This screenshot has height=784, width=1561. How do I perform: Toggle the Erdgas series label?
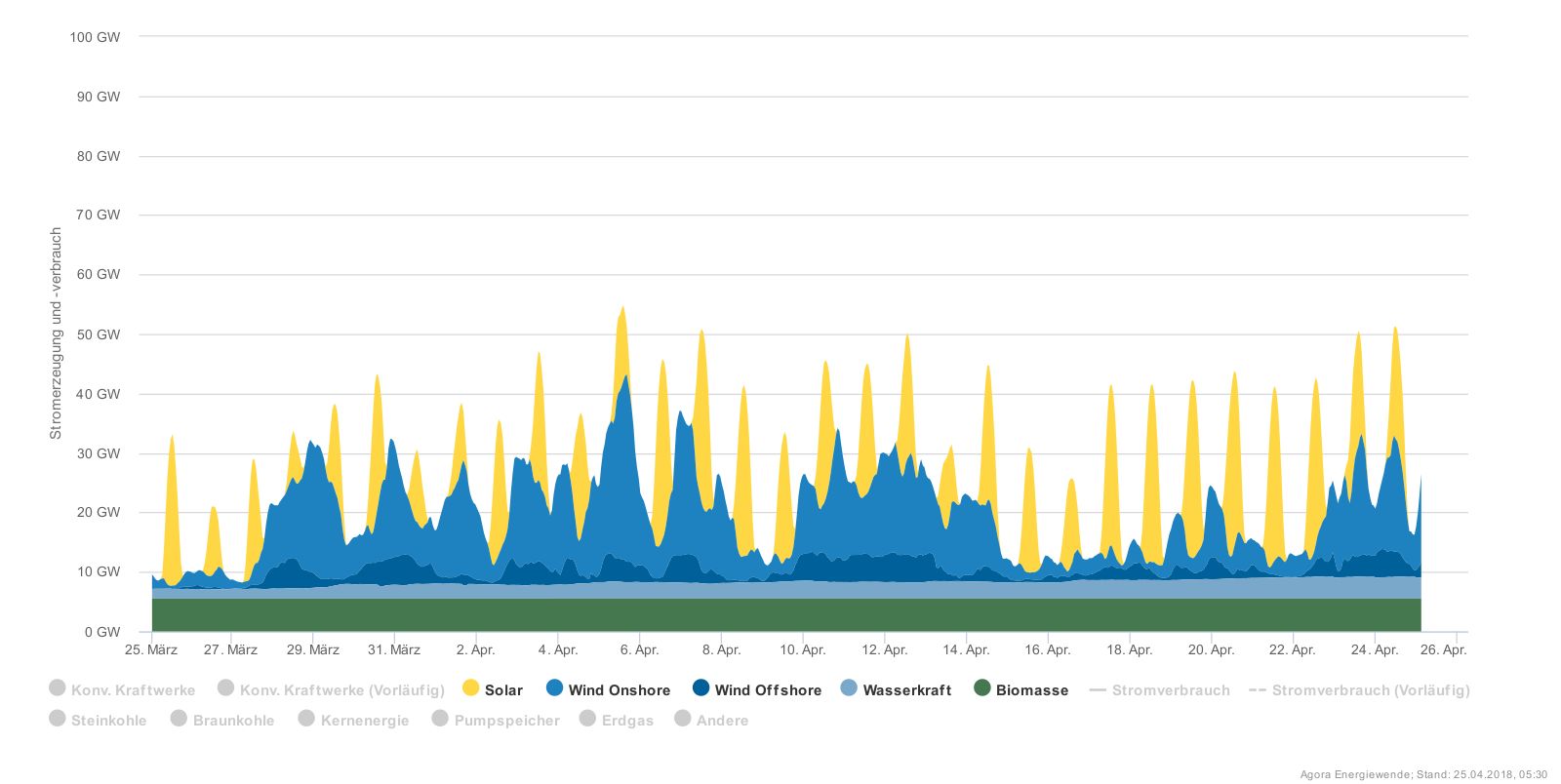[x=627, y=721]
